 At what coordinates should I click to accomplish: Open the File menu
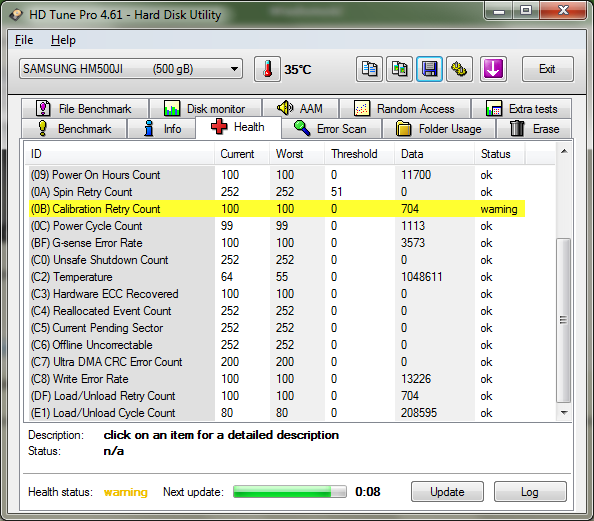click(x=24, y=40)
